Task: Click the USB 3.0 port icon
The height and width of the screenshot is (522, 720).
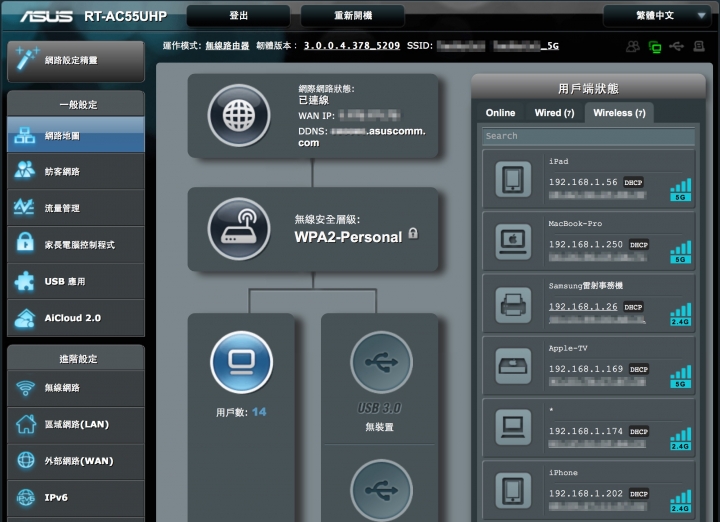Action: point(381,362)
